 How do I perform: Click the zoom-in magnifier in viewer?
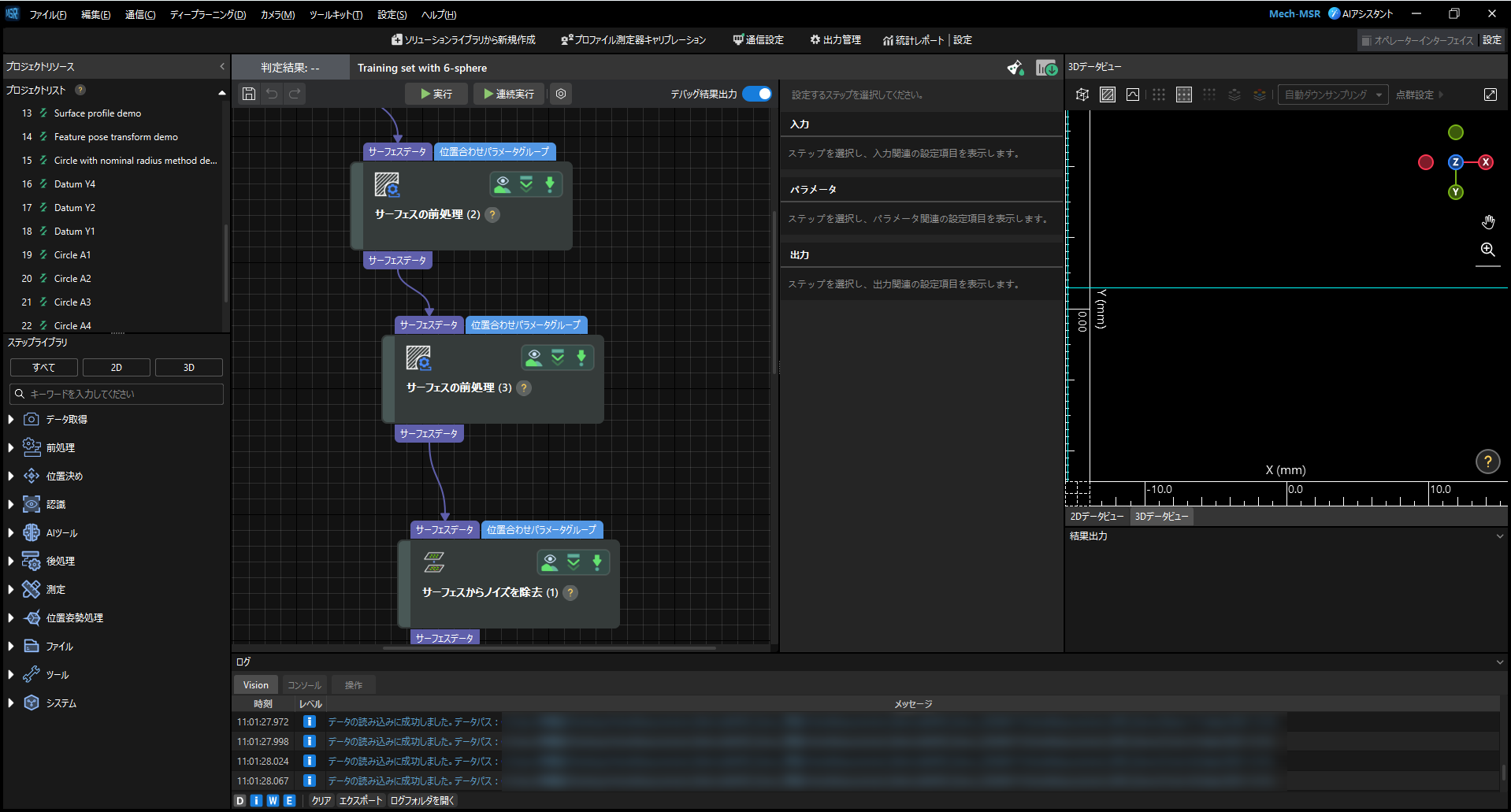click(x=1487, y=250)
